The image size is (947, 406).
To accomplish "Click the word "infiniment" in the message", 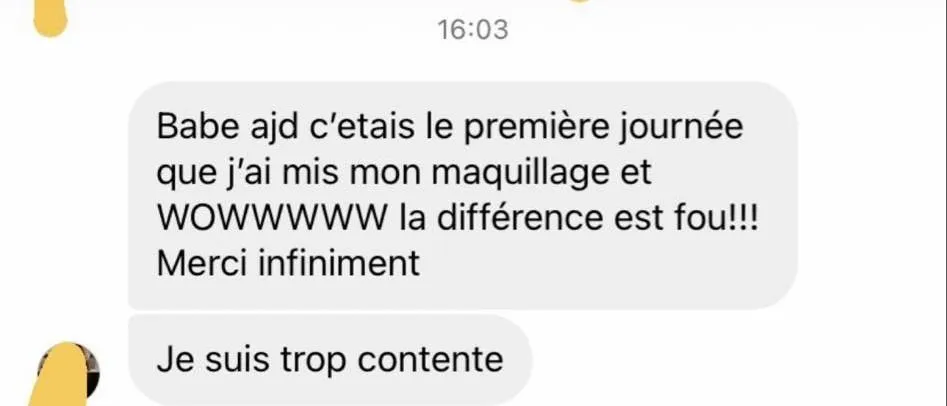I will [x=339, y=264].
